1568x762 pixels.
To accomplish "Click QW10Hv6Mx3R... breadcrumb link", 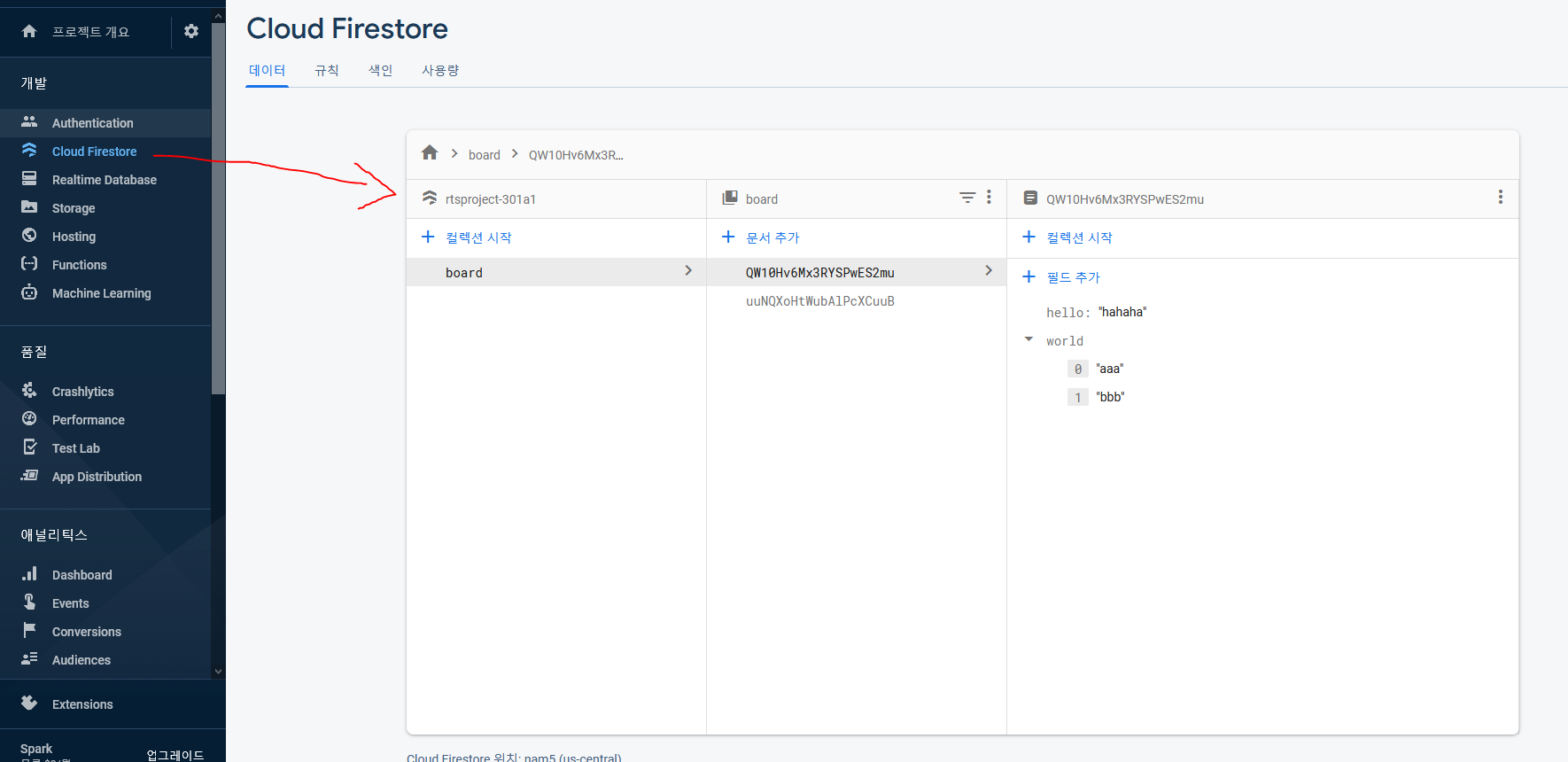I will point(576,154).
